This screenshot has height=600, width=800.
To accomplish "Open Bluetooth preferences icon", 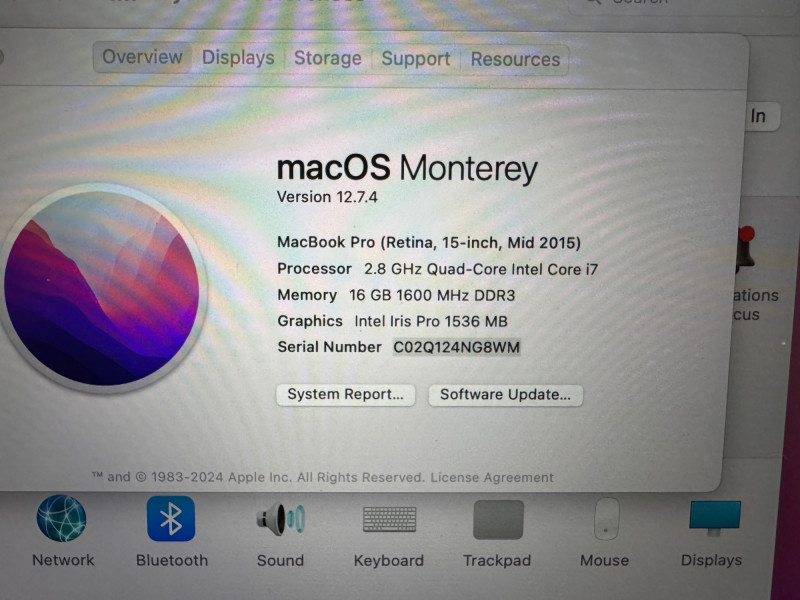I will click(171, 519).
